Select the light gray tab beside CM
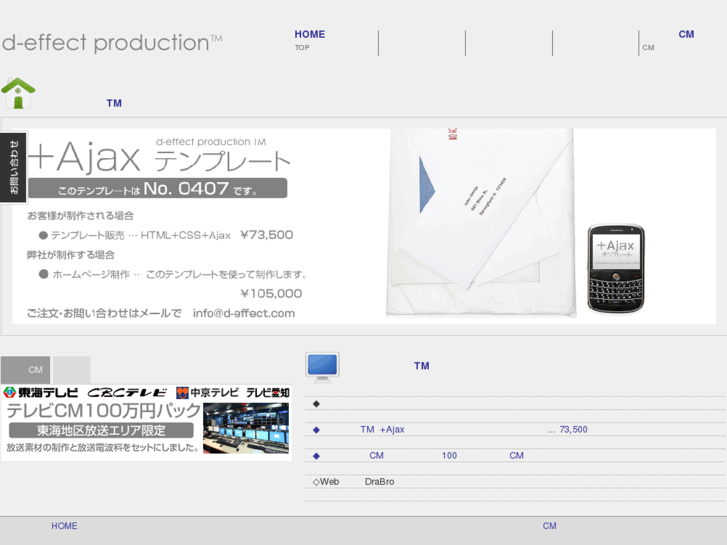 pyautogui.click(x=71, y=370)
